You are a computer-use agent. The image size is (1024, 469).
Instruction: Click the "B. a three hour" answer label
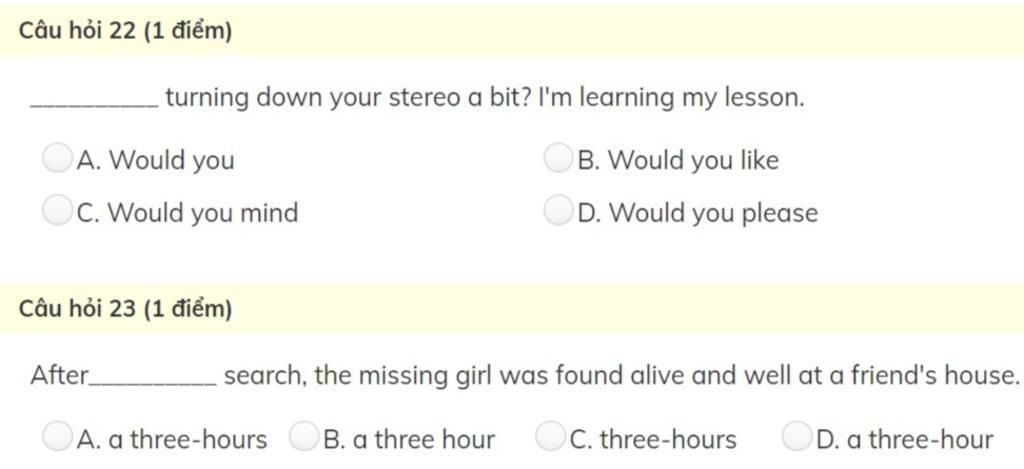(410, 440)
